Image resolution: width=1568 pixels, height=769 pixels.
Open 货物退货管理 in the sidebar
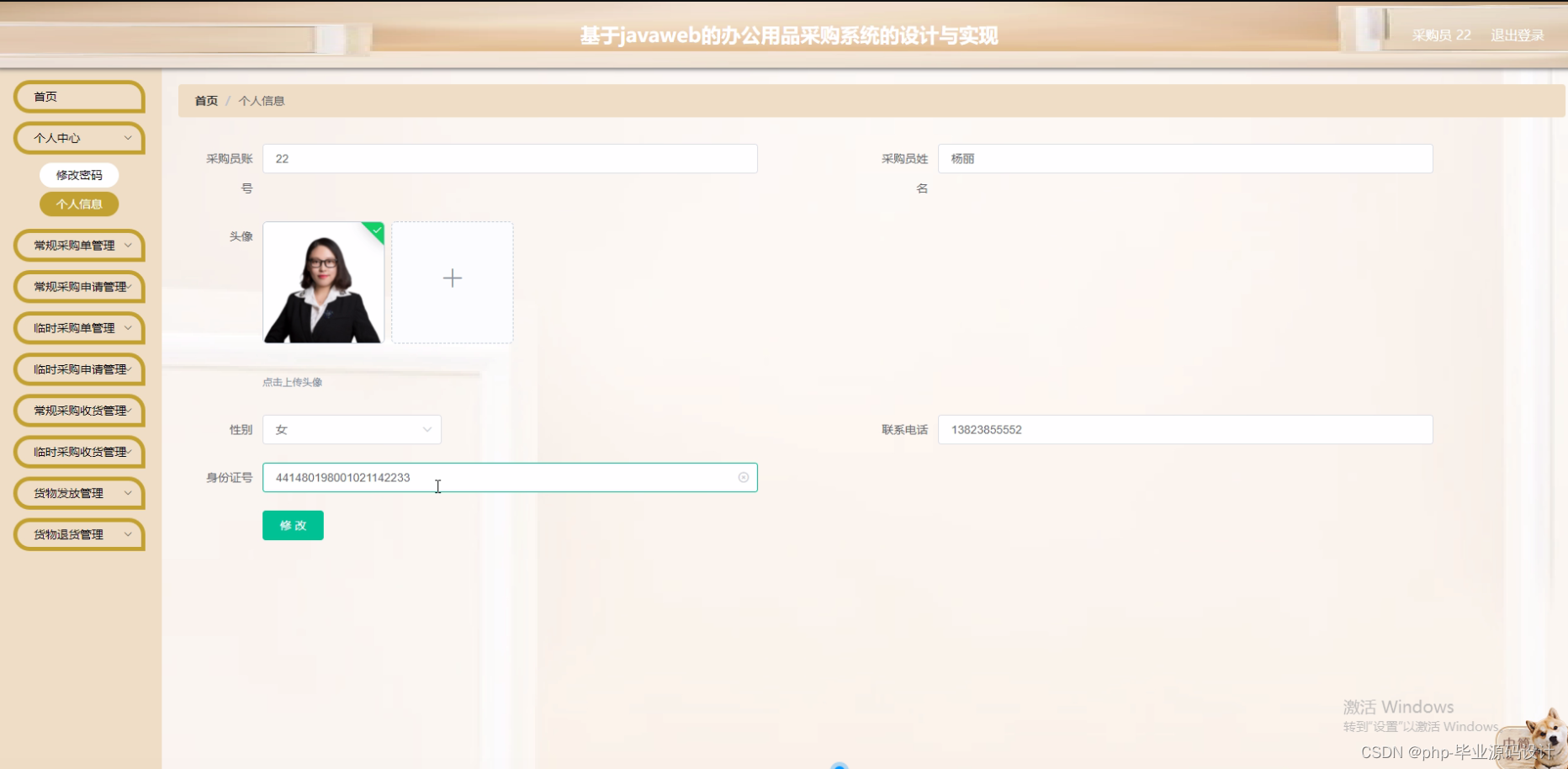78,534
